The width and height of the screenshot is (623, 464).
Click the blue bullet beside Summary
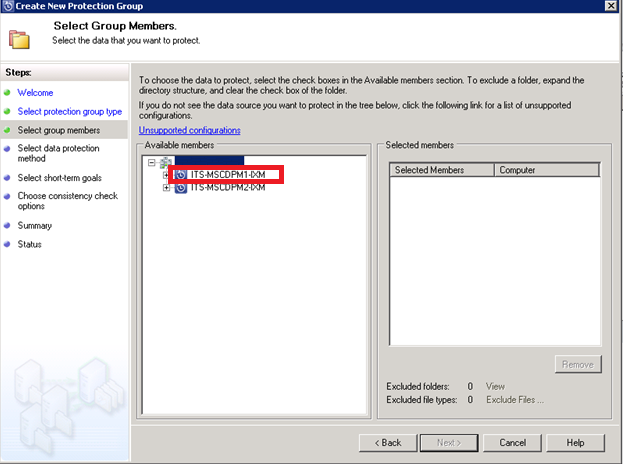(7, 226)
